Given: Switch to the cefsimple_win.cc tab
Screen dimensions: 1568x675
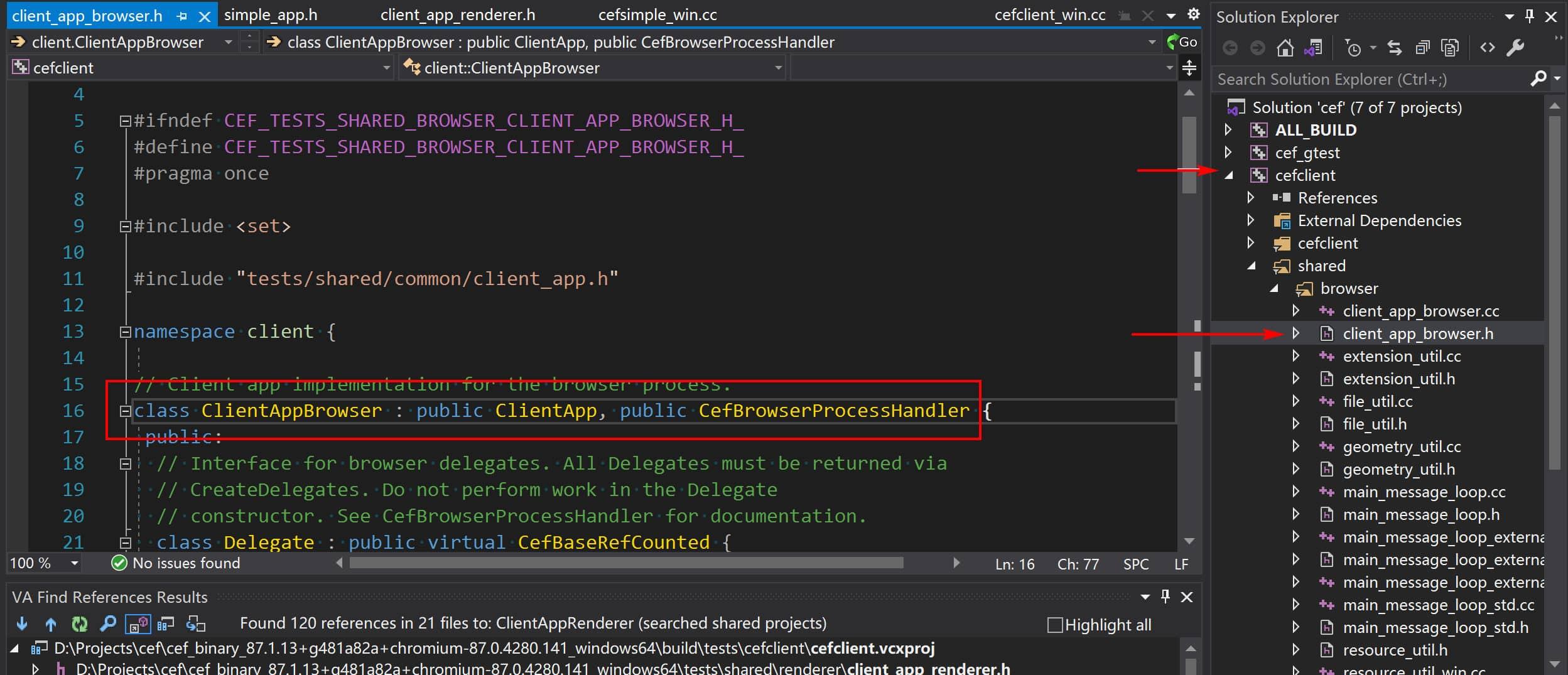Looking at the screenshot, I should point(657,15).
